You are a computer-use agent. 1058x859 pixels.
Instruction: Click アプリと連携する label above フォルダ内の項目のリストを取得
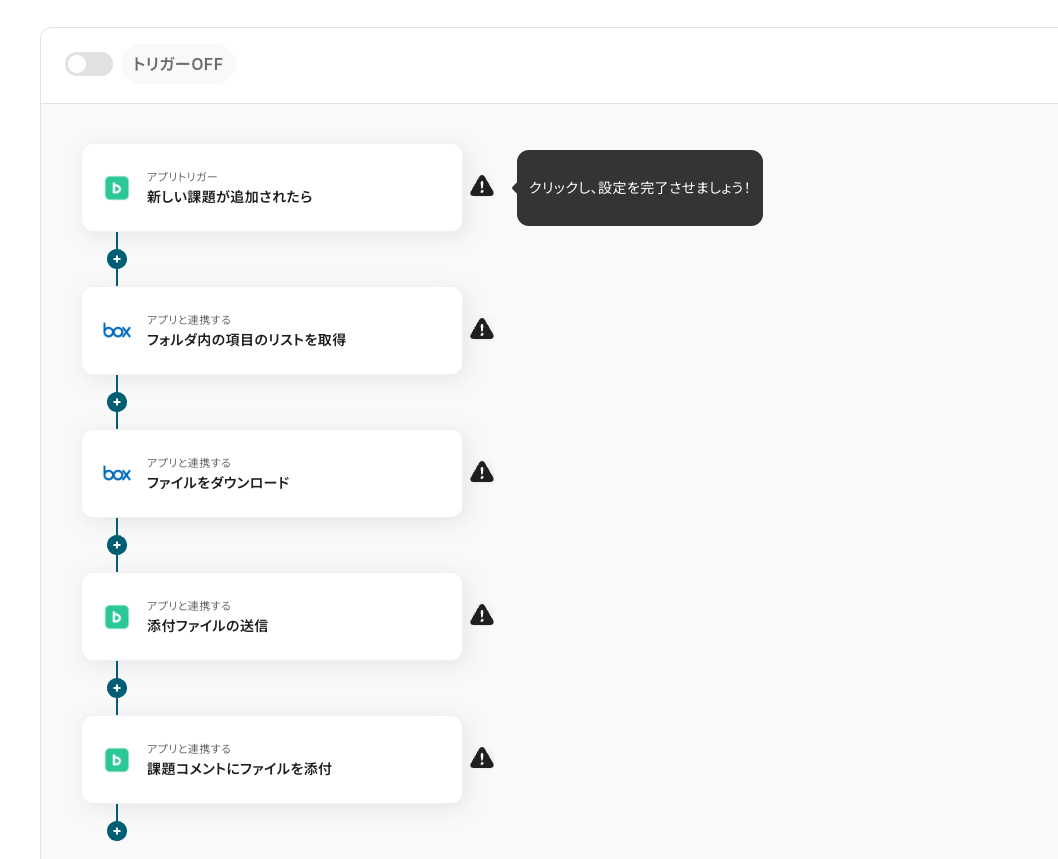pyautogui.click(x=189, y=320)
